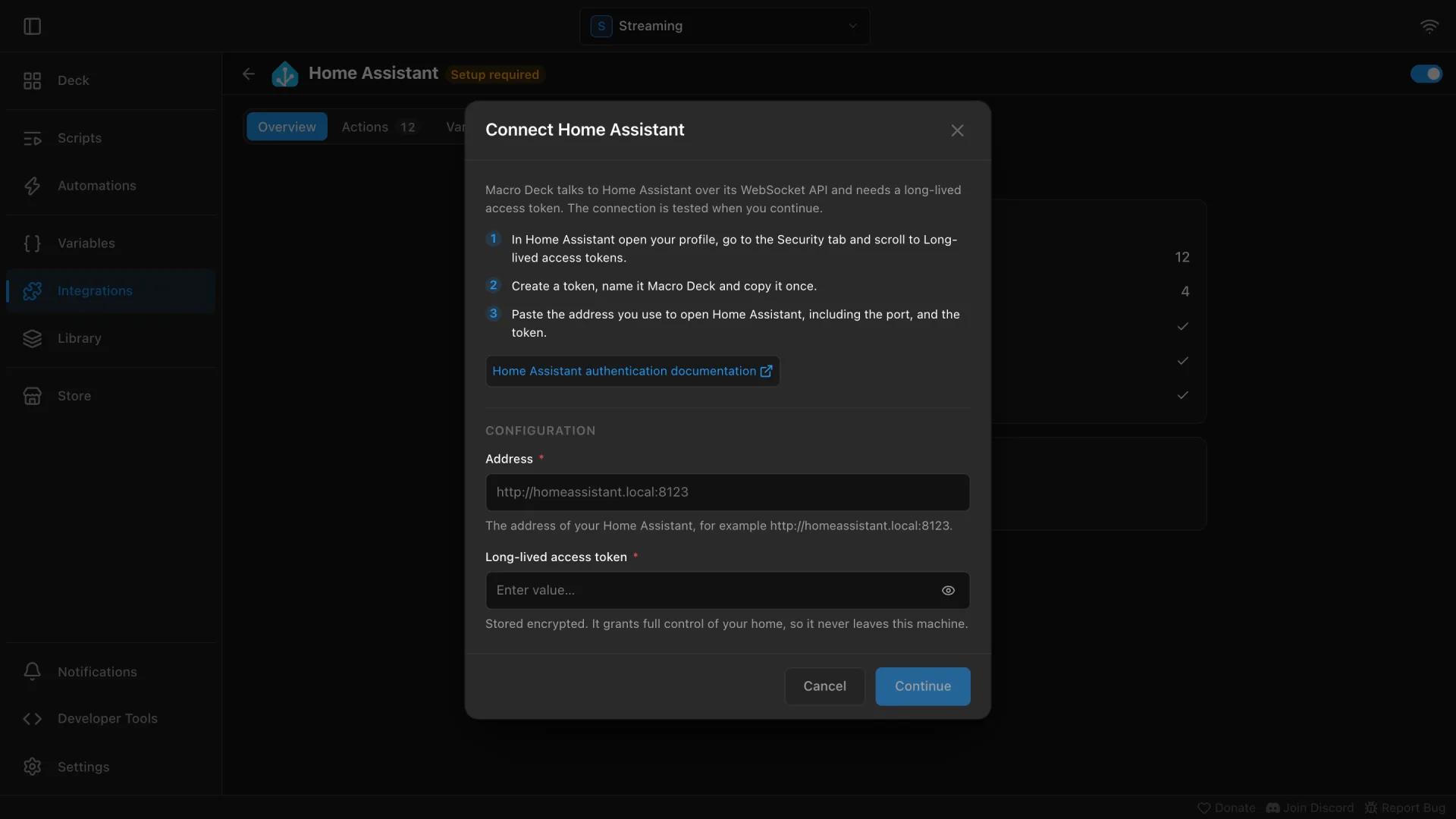1456x819 pixels.
Task: Open the Developer Tools code icon
Action: [32, 719]
